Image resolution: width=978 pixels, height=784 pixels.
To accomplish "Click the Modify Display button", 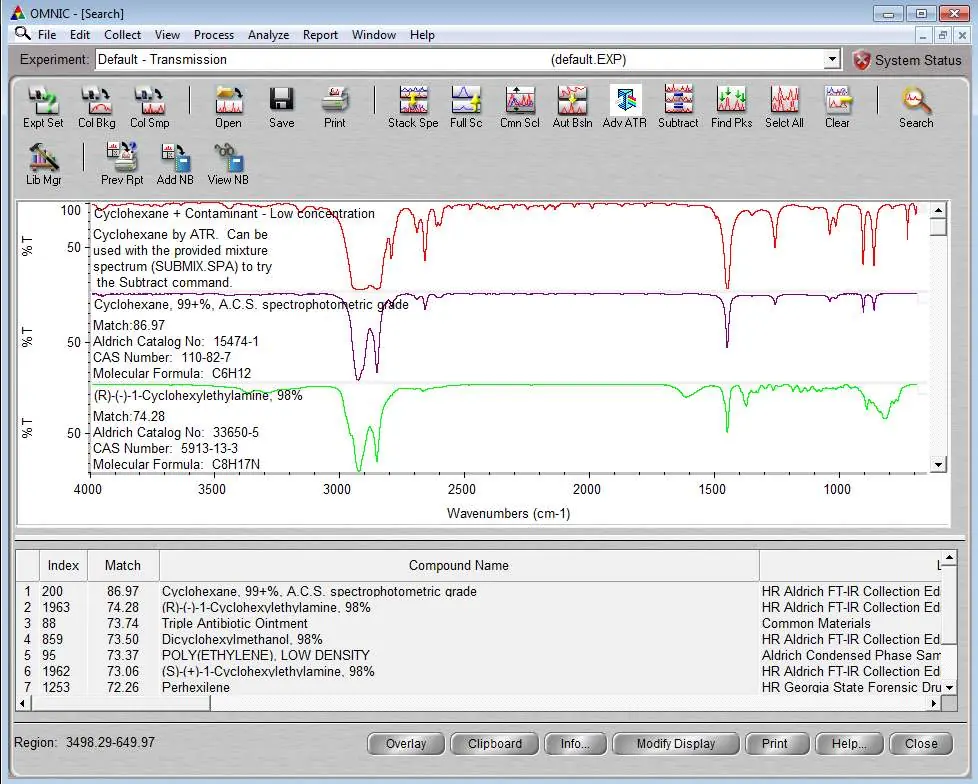I will click(x=676, y=743).
